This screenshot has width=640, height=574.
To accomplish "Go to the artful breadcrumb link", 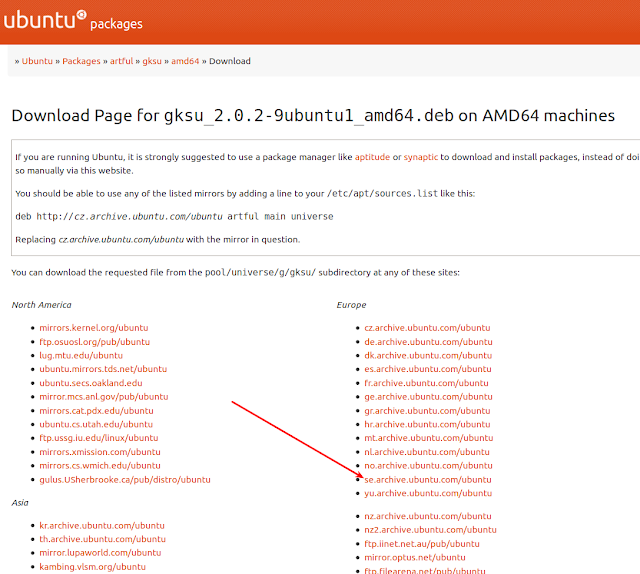I will 121,61.
